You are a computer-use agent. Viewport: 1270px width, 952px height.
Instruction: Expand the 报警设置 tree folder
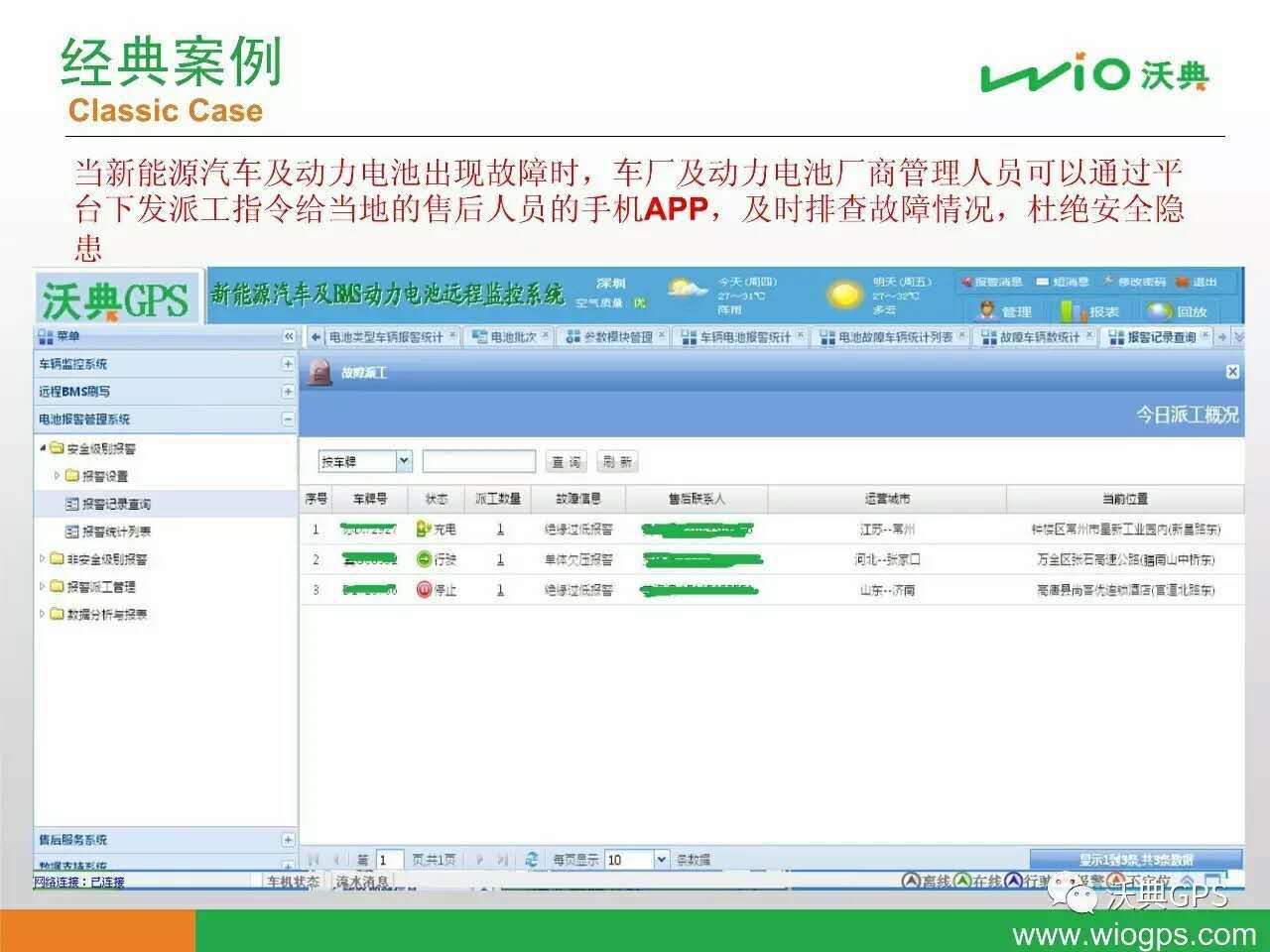(58, 476)
